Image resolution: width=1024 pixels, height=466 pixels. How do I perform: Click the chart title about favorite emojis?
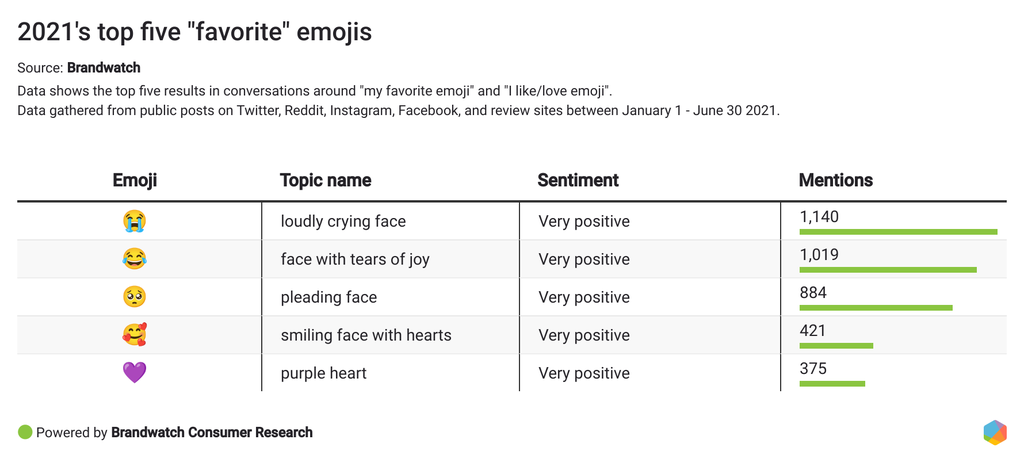(195, 32)
